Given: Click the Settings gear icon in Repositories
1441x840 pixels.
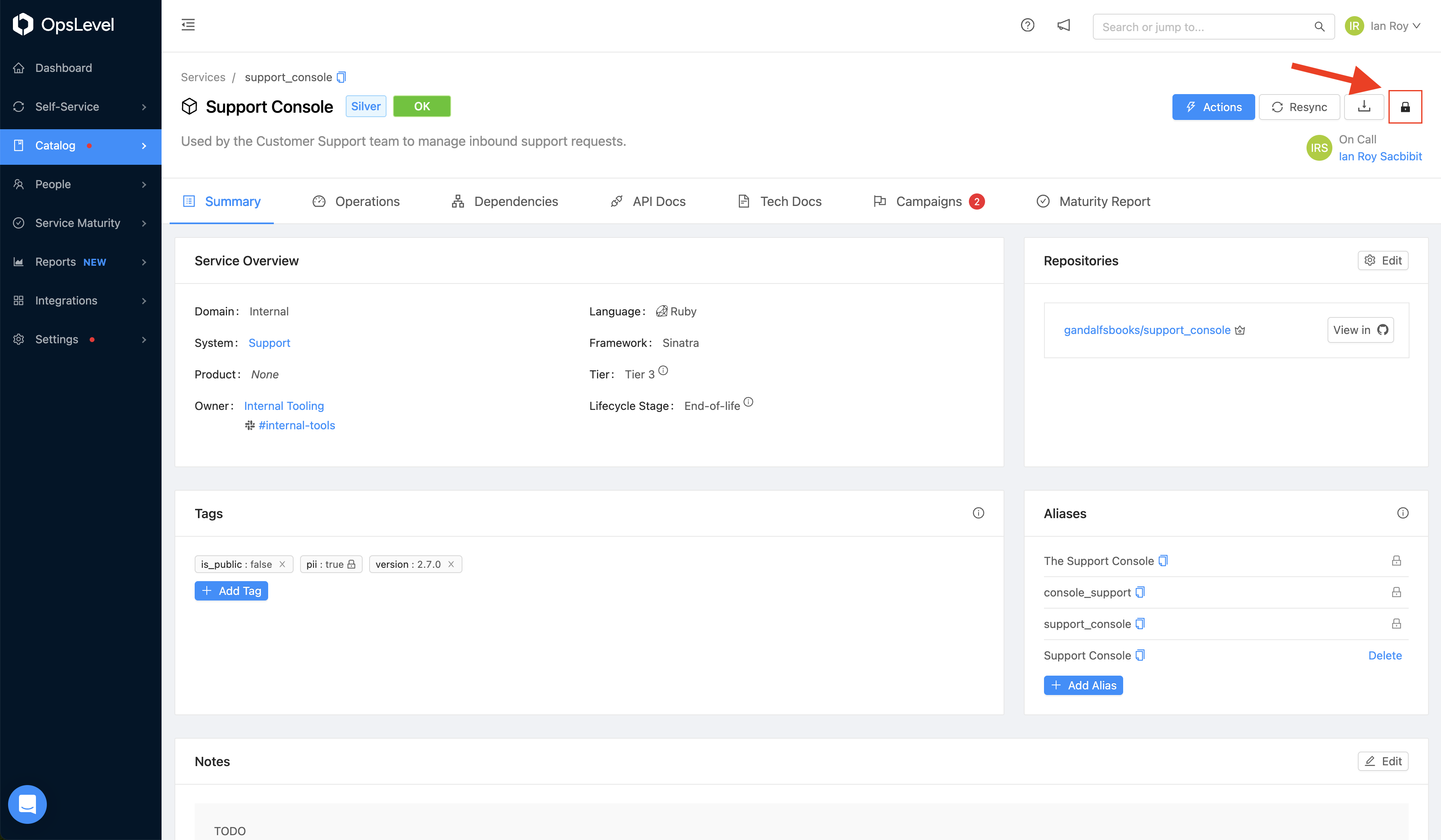Looking at the screenshot, I should [x=1370, y=260].
